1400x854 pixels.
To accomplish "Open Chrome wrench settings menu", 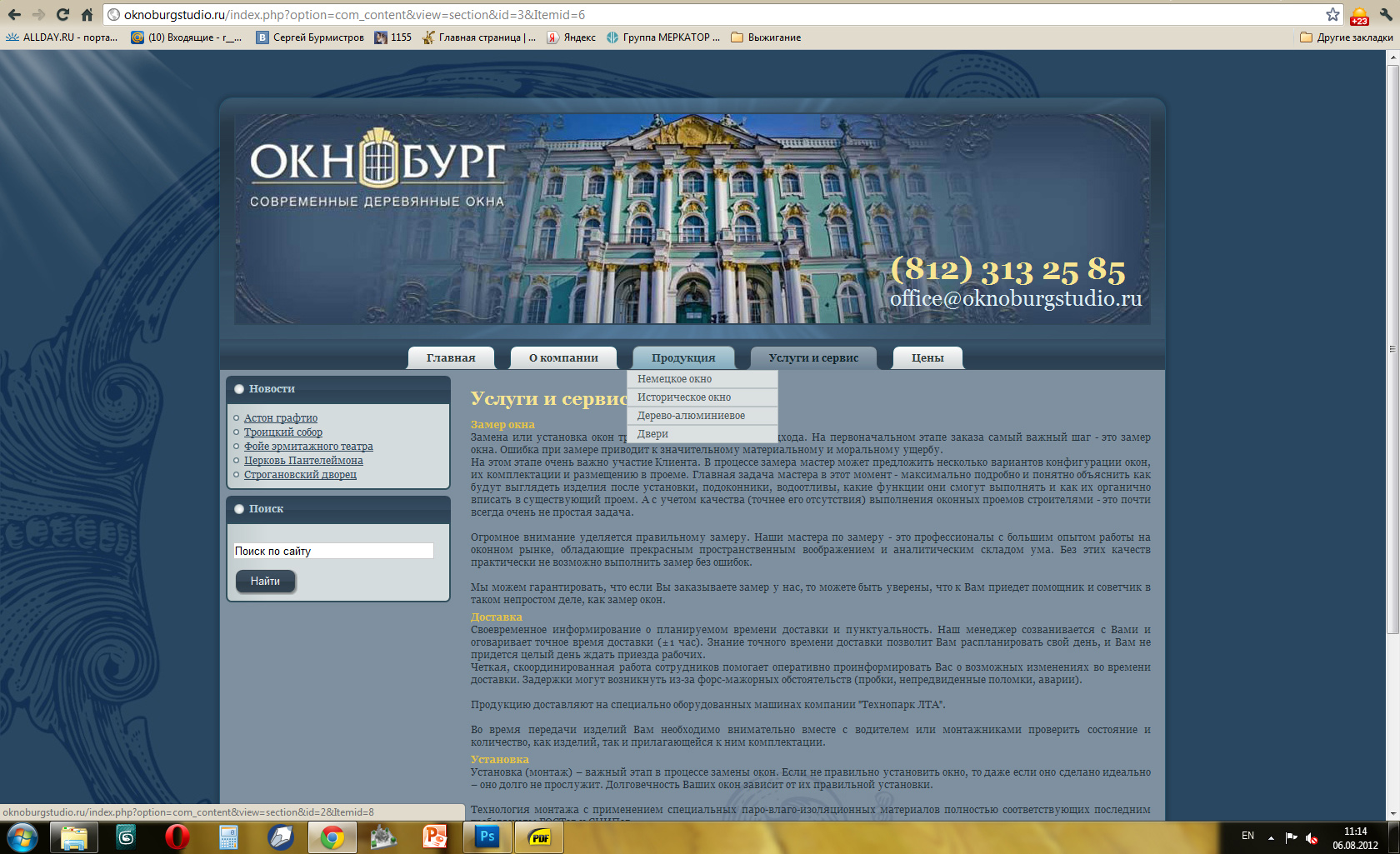I will tap(1386, 14).
